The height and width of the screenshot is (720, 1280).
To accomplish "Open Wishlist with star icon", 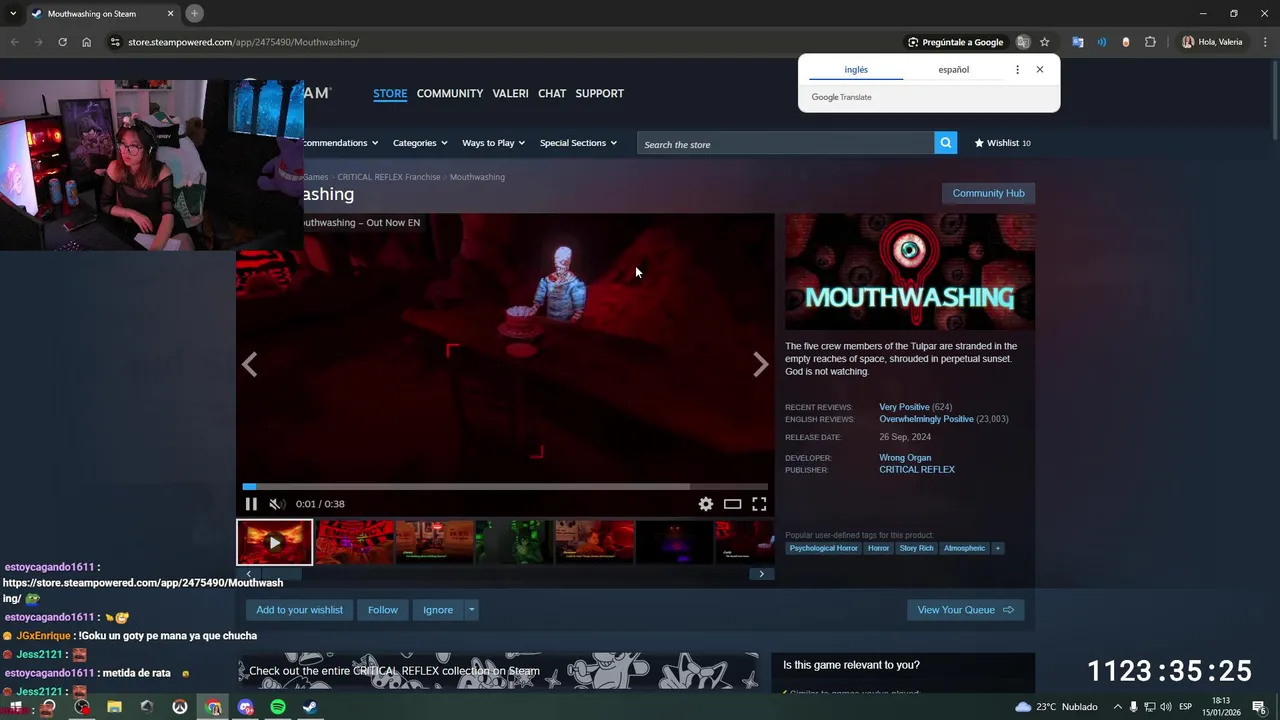I will (1002, 143).
